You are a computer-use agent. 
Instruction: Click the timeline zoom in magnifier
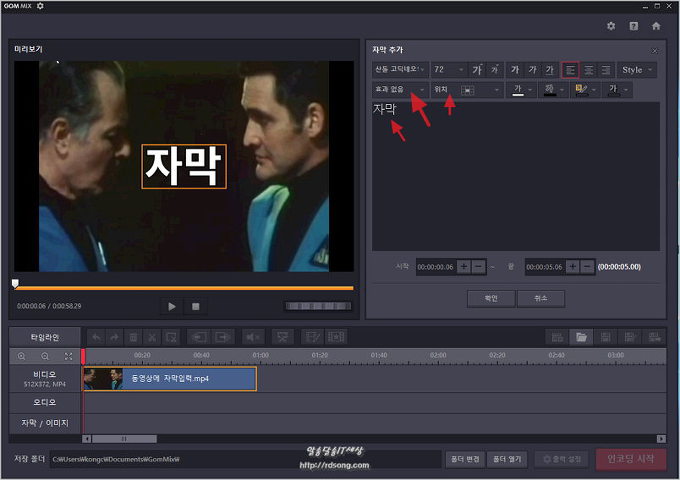22,356
